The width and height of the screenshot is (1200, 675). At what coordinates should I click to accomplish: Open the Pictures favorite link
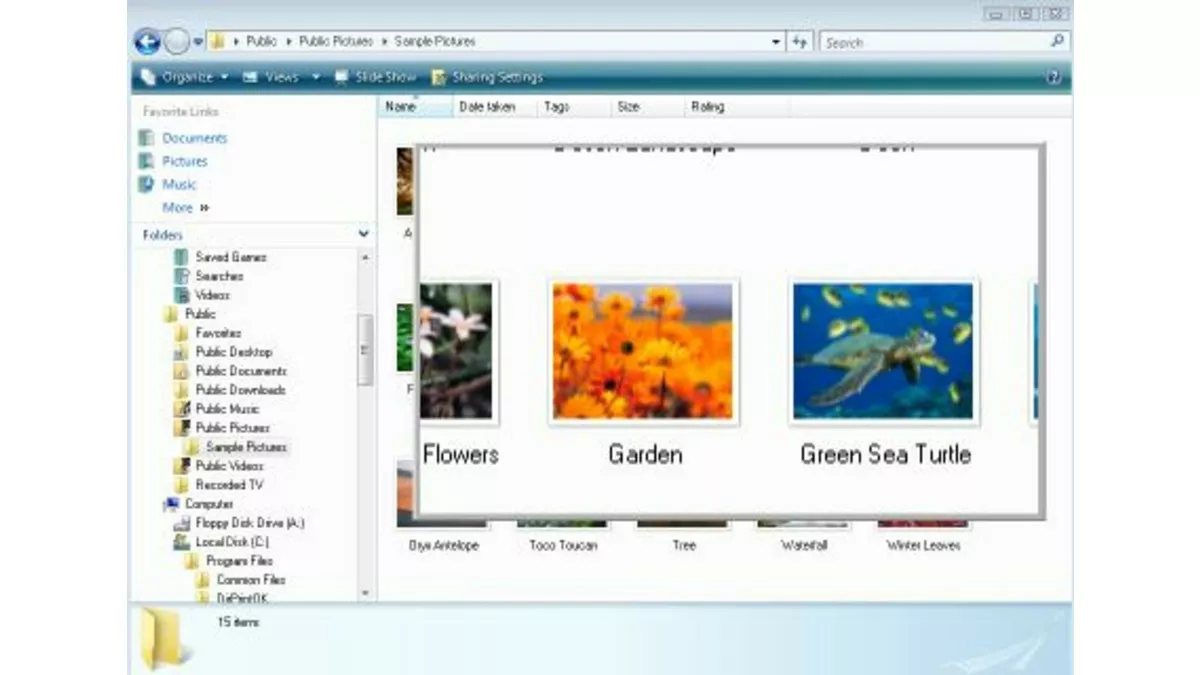tap(185, 161)
